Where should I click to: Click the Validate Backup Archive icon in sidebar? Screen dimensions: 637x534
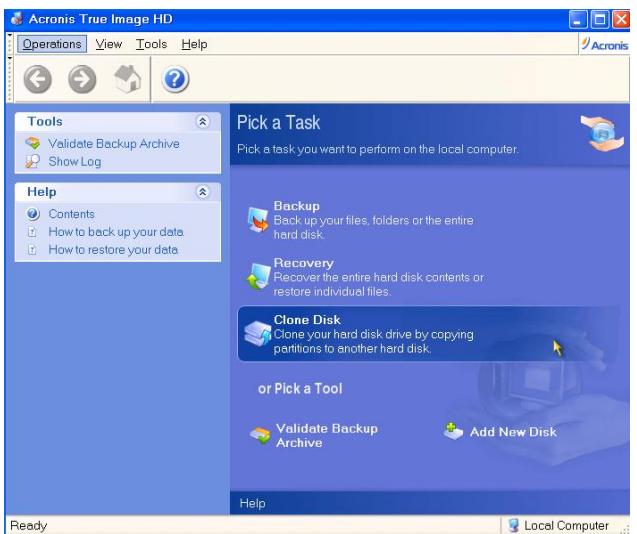pyautogui.click(x=32, y=143)
